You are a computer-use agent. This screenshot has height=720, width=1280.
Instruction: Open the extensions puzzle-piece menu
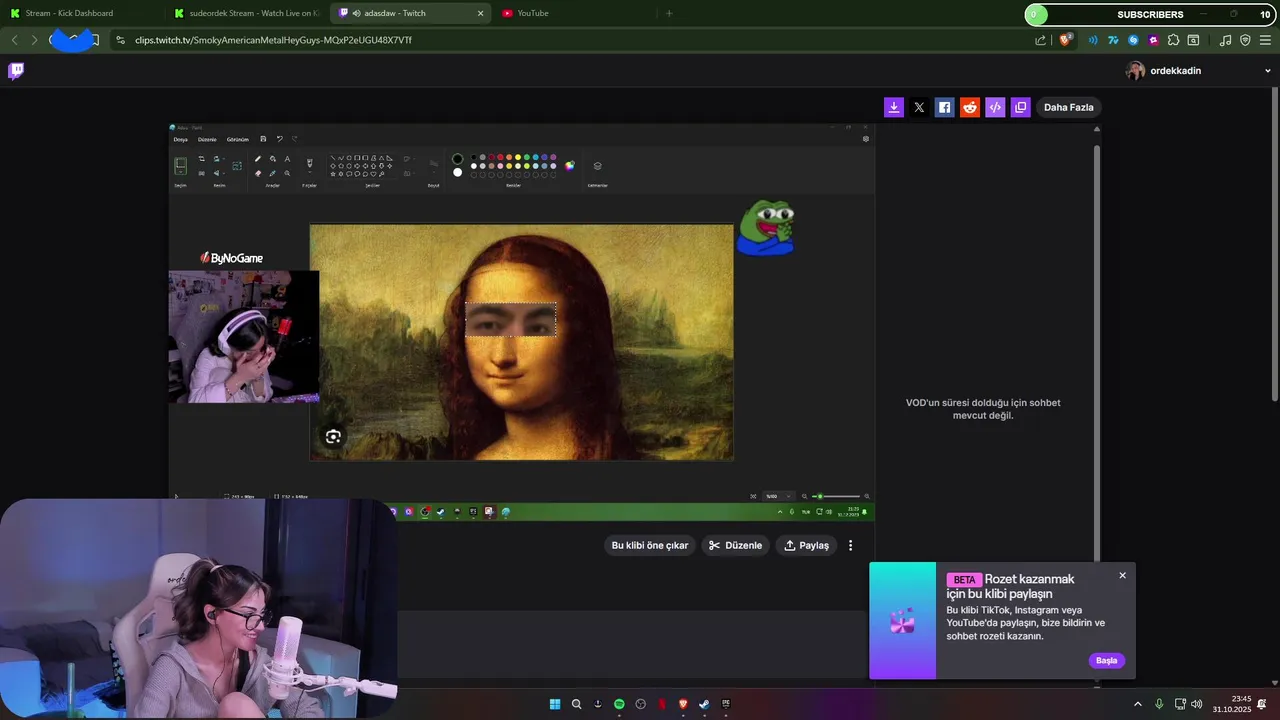[x=1174, y=40]
